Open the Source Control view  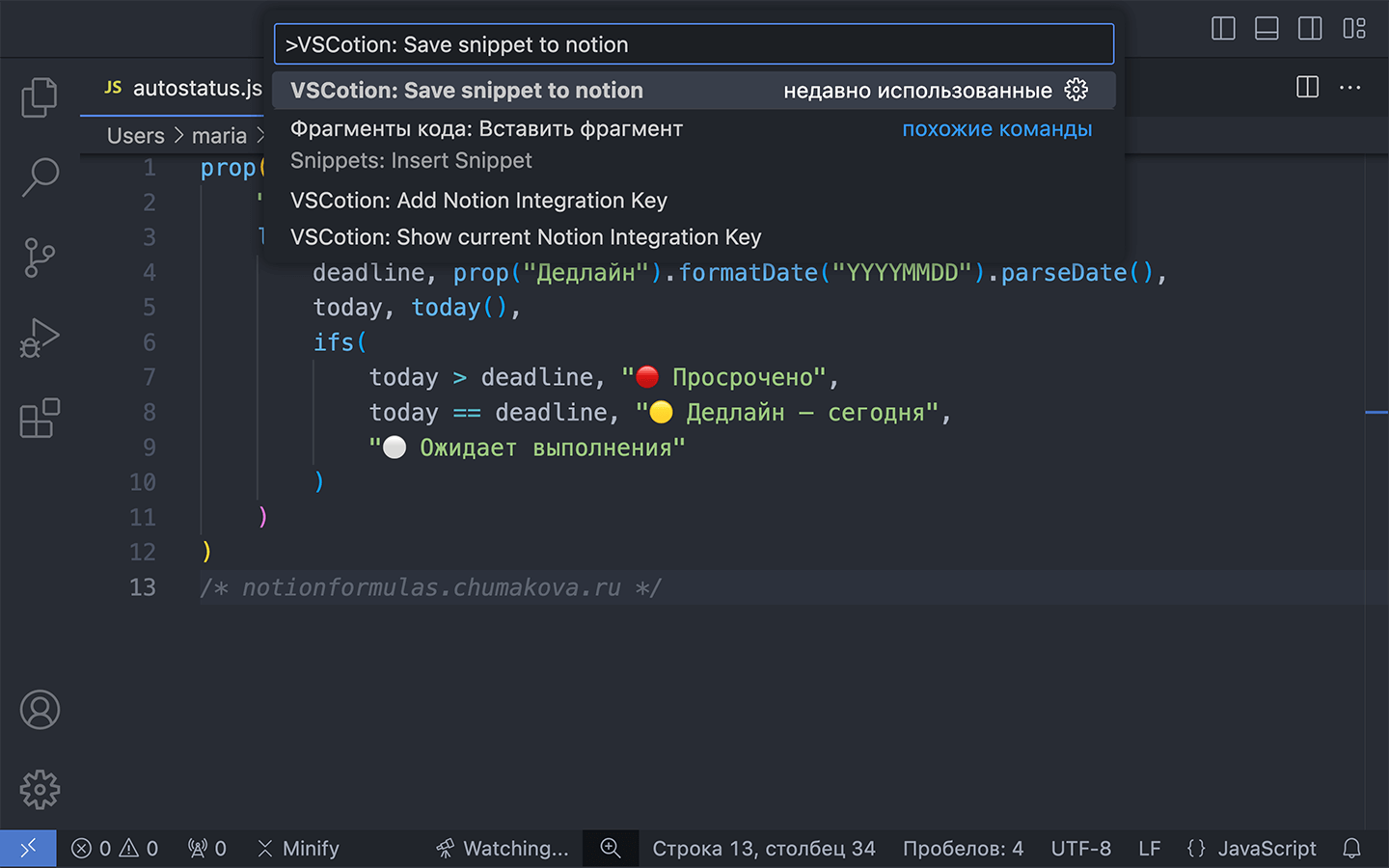tap(40, 258)
